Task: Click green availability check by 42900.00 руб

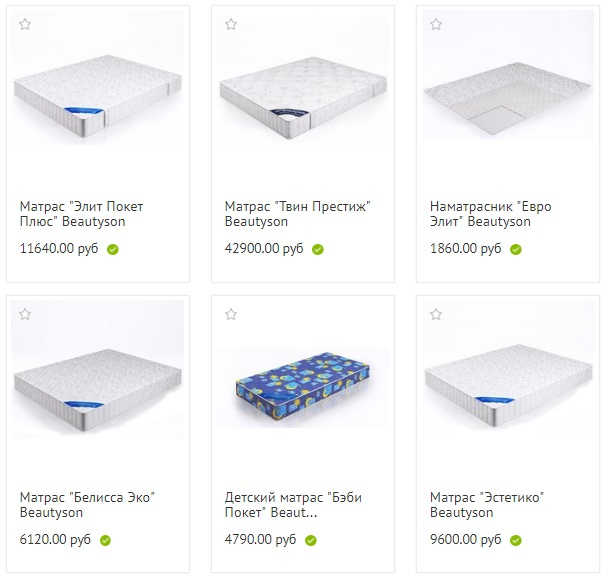Action: point(318,249)
